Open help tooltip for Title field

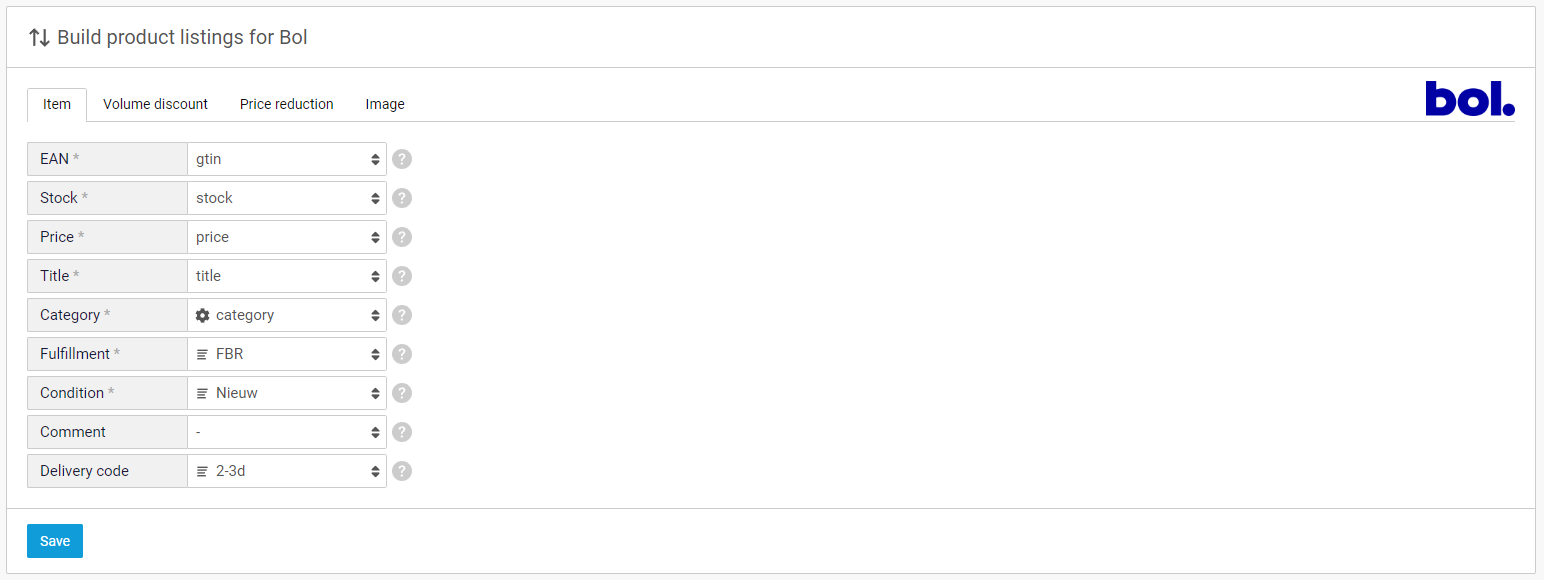point(402,276)
